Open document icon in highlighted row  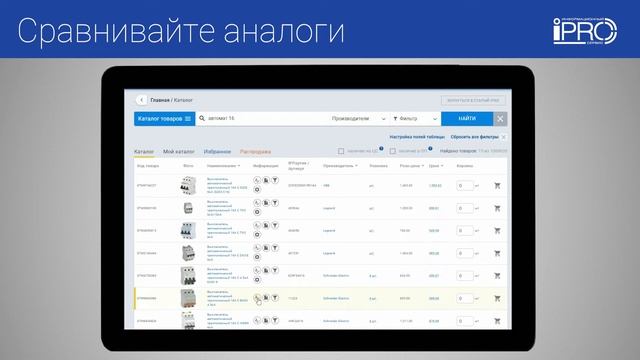point(266,298)
